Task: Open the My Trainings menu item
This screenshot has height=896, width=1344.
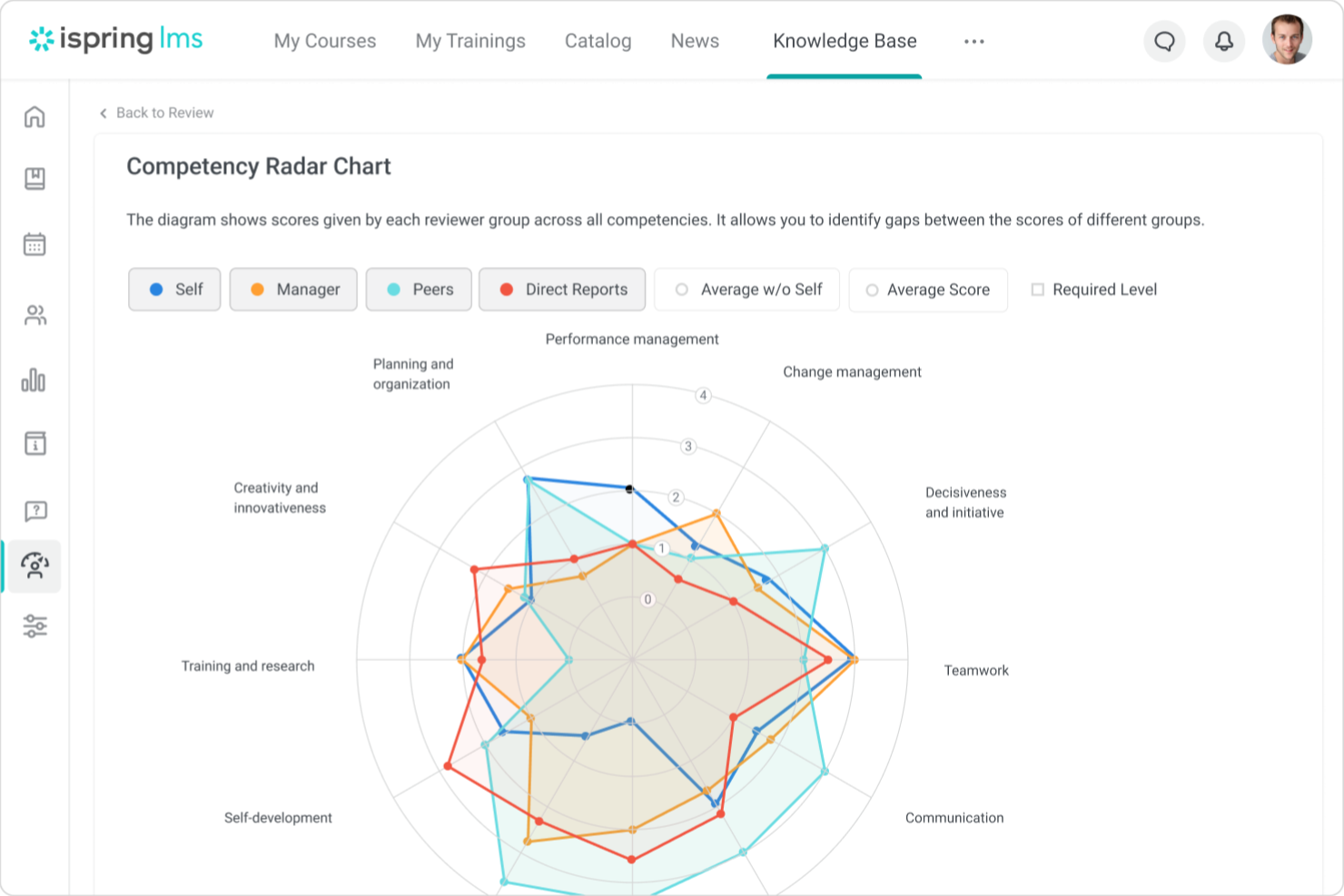Action: click(470, 41)
